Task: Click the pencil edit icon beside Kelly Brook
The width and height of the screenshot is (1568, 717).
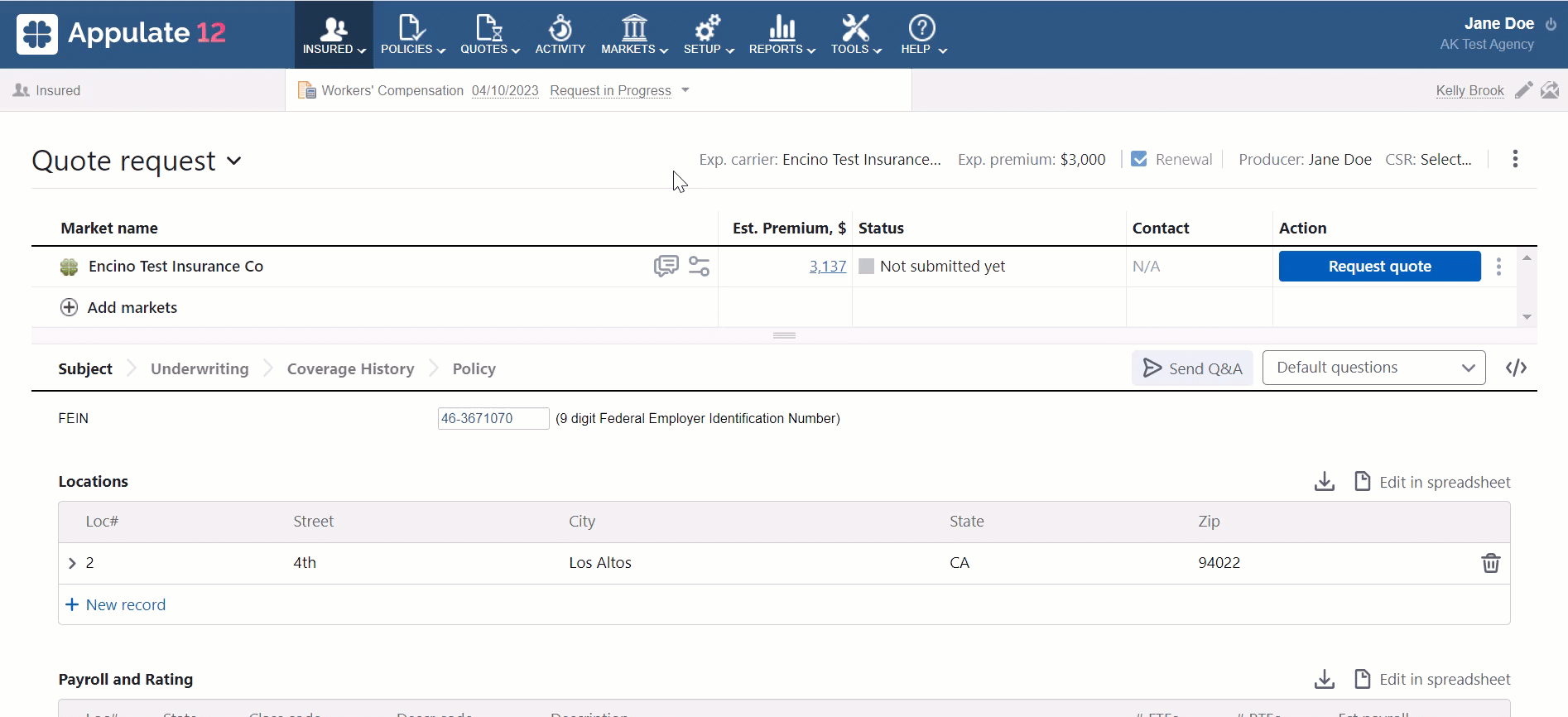Action: pos(1523,90)
